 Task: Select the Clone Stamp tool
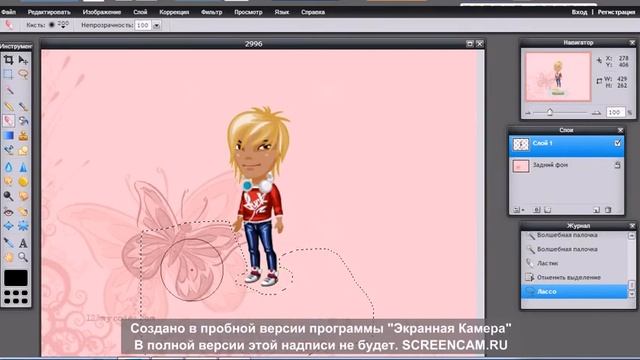[x=23, y=136]
